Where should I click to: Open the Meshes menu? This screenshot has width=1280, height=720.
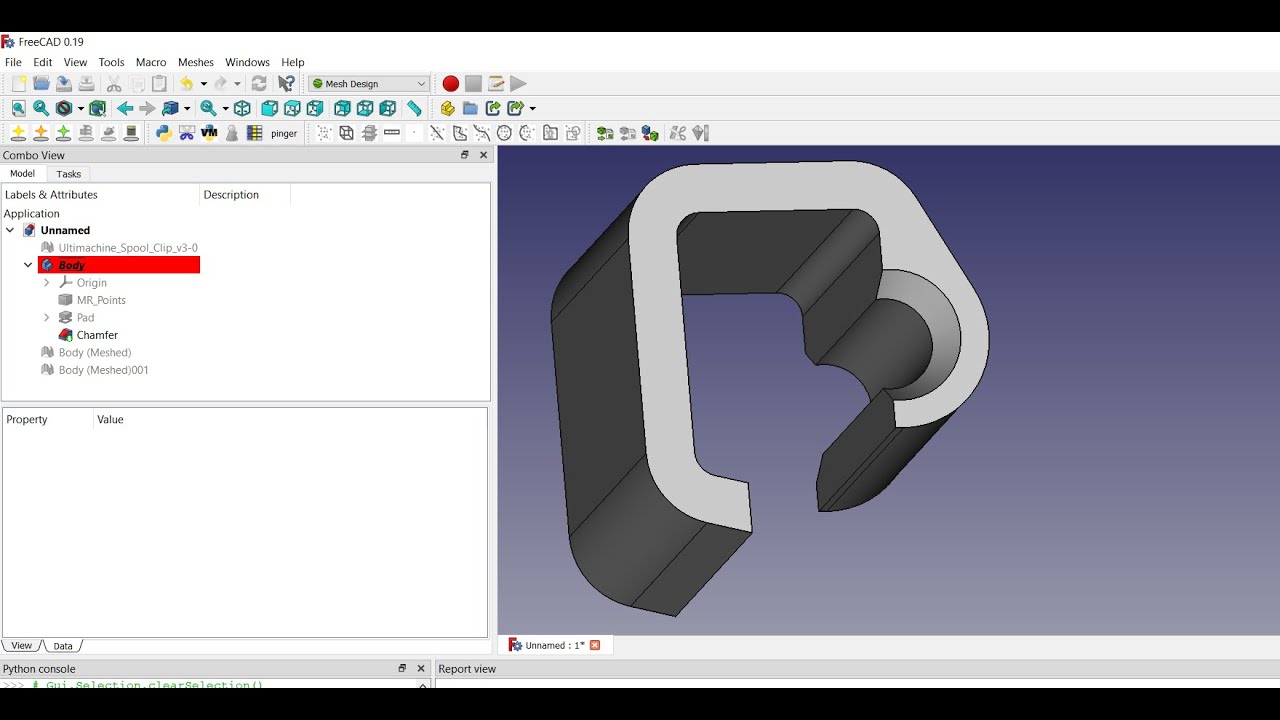coord(196,62)
